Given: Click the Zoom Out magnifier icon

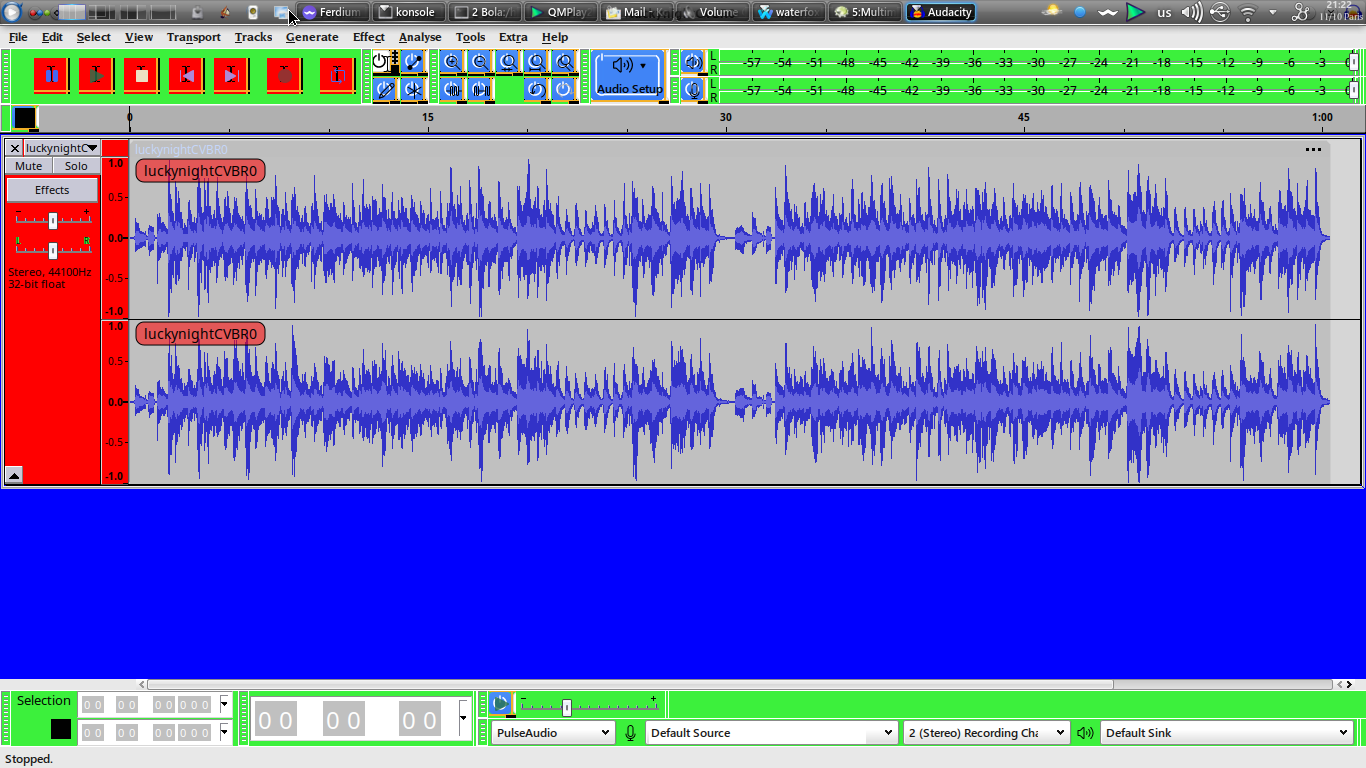Looking at the screenshot, I should click(x=480, y=62).
